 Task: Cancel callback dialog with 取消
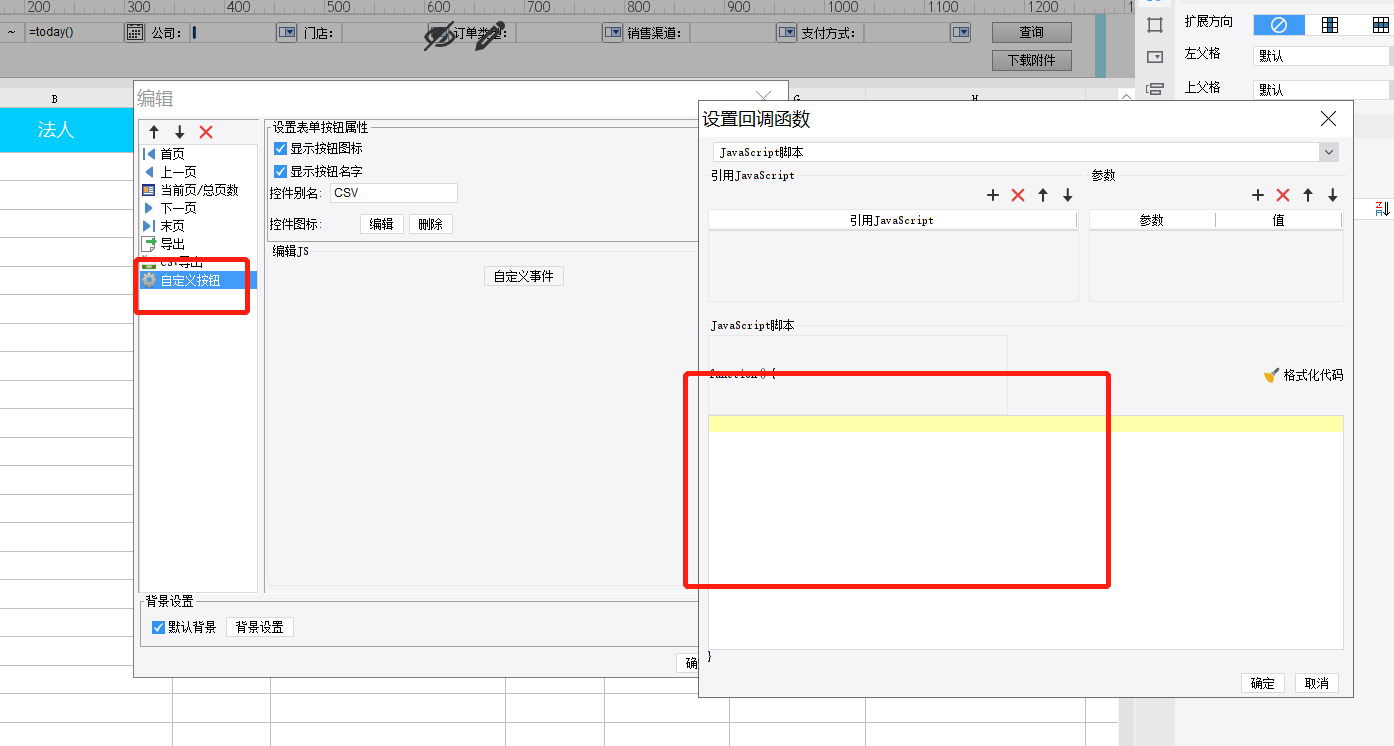[x=1317, y=683]
